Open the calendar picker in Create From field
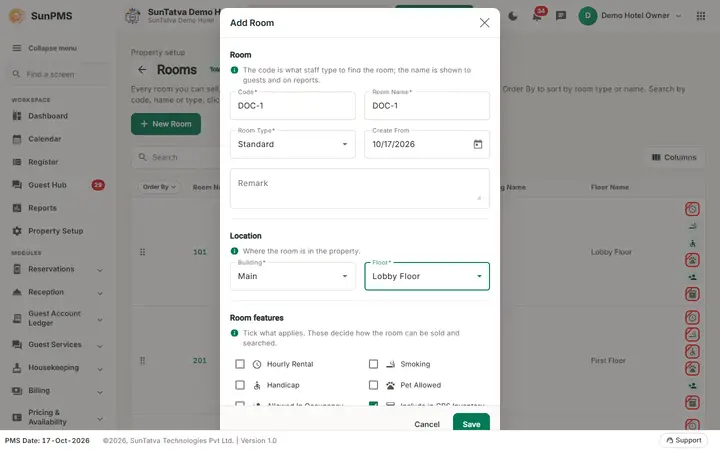This screenshot has width=720, height=450. 478,144
